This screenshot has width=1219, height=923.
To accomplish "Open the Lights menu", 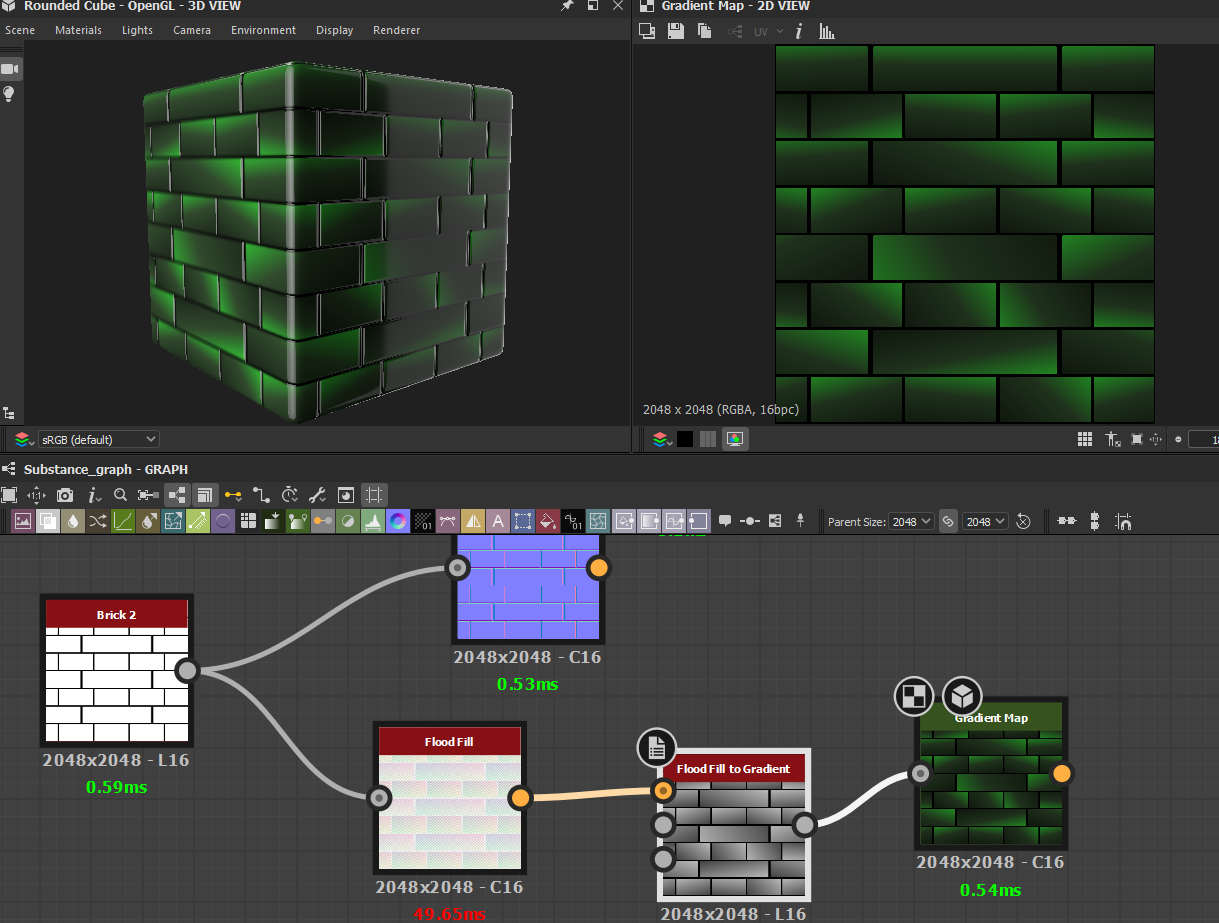I will click(137, 30).
